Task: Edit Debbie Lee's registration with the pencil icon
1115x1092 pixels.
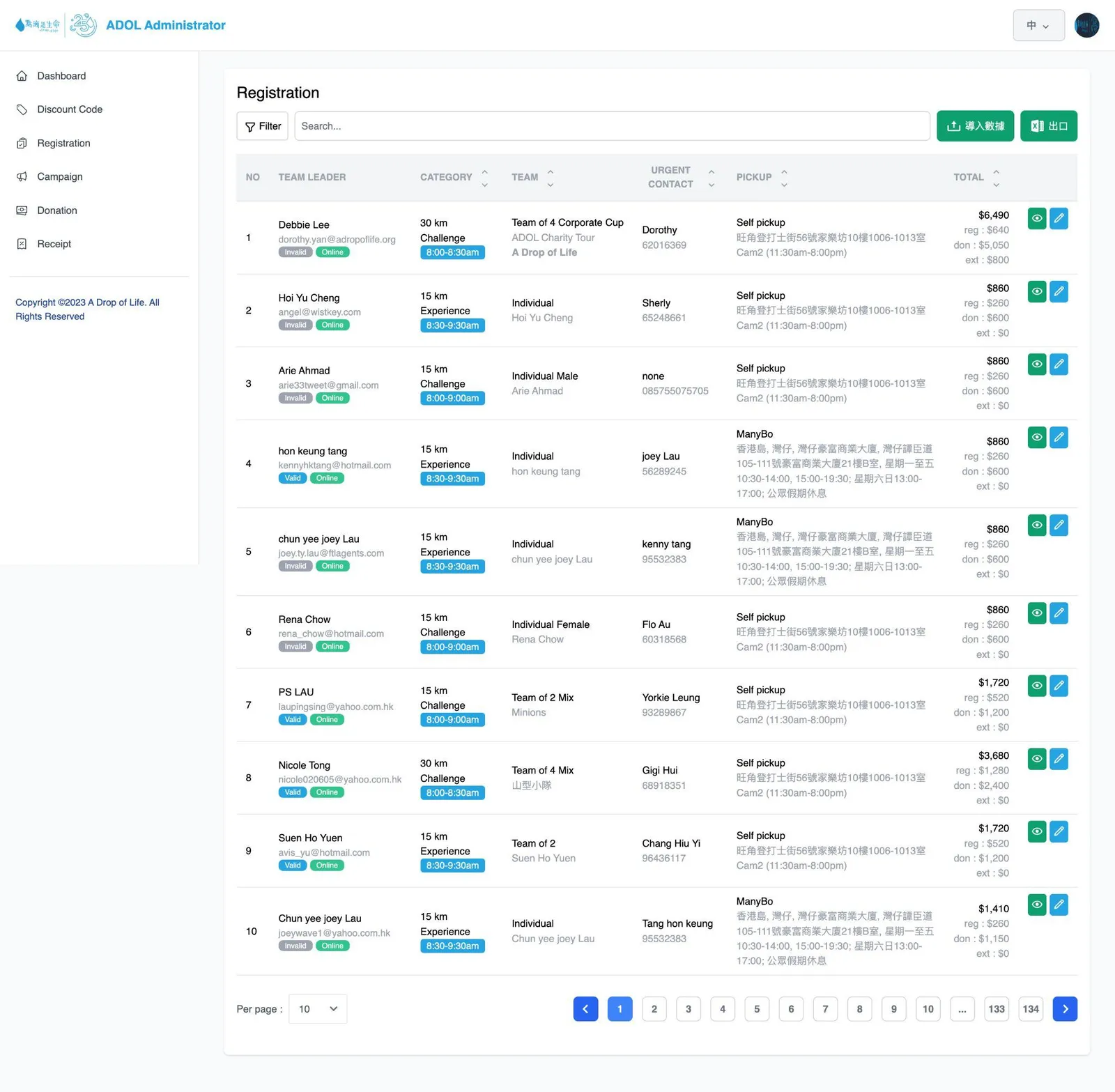Action: [x=1059, y=219]
